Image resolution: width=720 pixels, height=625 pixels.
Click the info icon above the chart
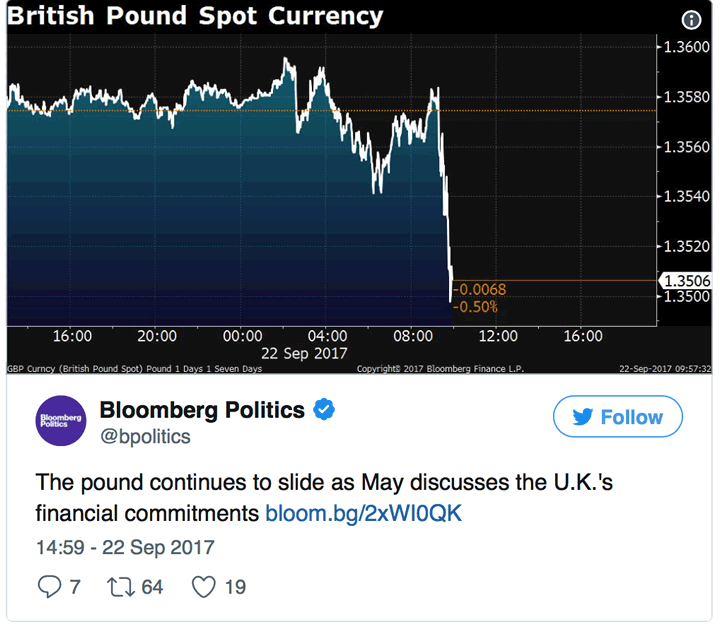point(691,19)
